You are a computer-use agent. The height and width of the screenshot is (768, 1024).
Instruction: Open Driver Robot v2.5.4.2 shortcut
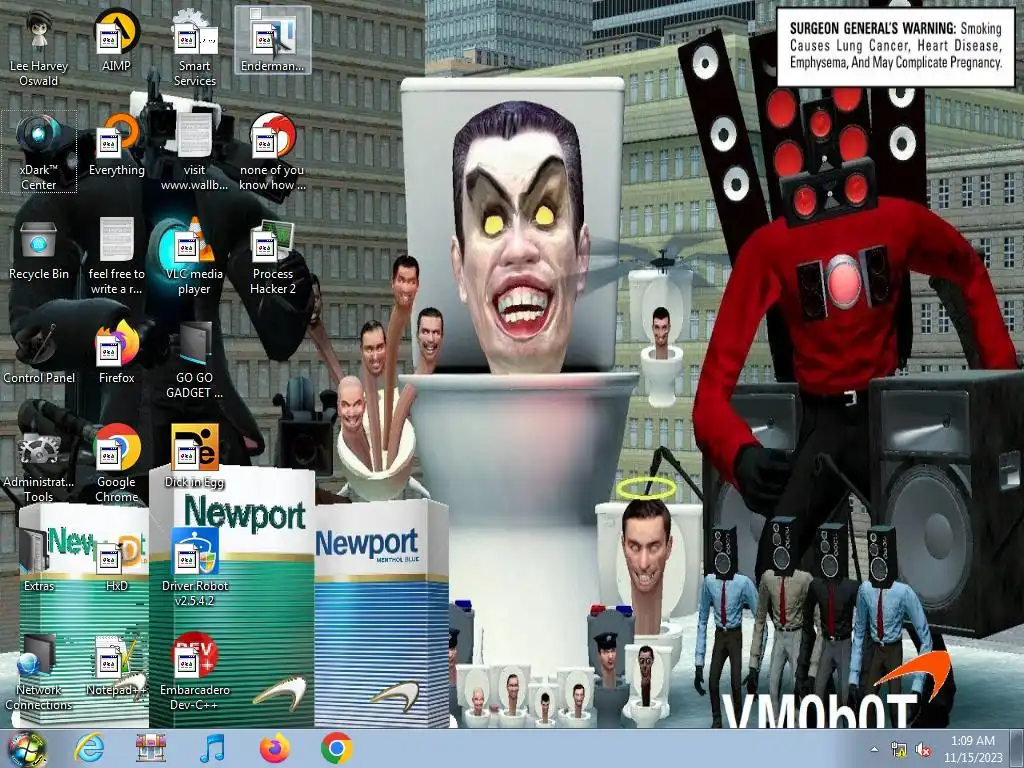tap(194, 568)
